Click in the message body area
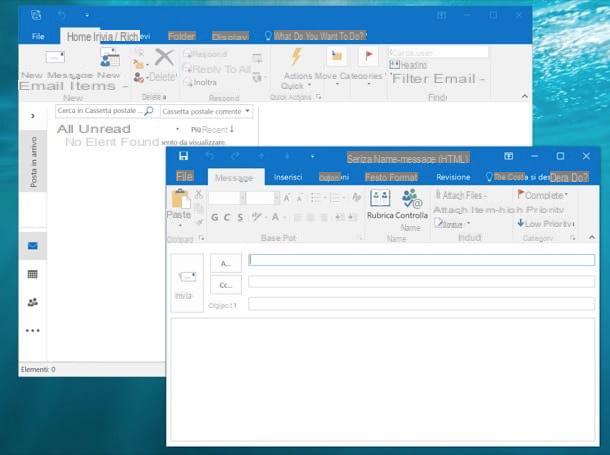610x455 pixels. pyautogui.click(x=383, y=380)
